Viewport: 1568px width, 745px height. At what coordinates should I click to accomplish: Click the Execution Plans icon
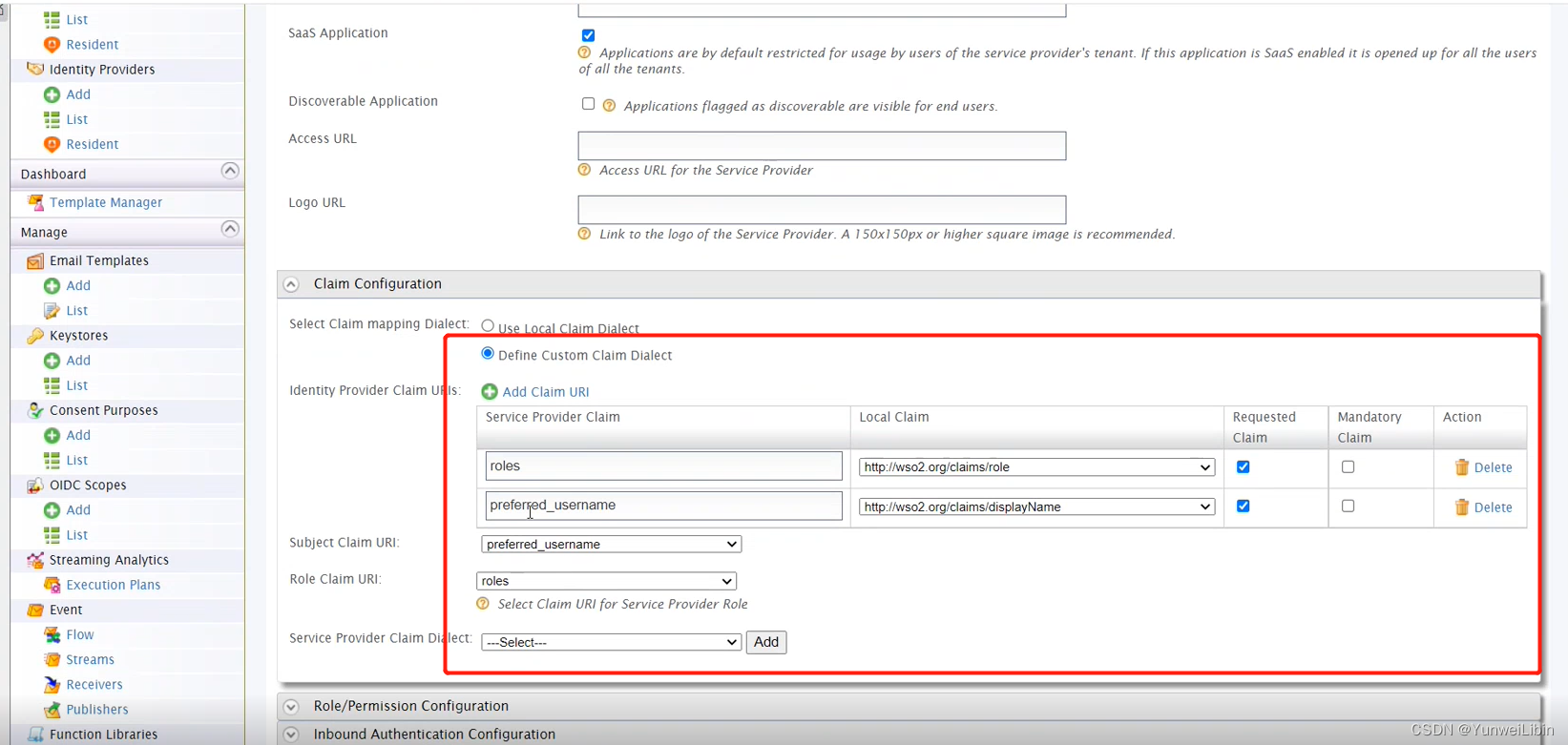click(x=52, y=585)
